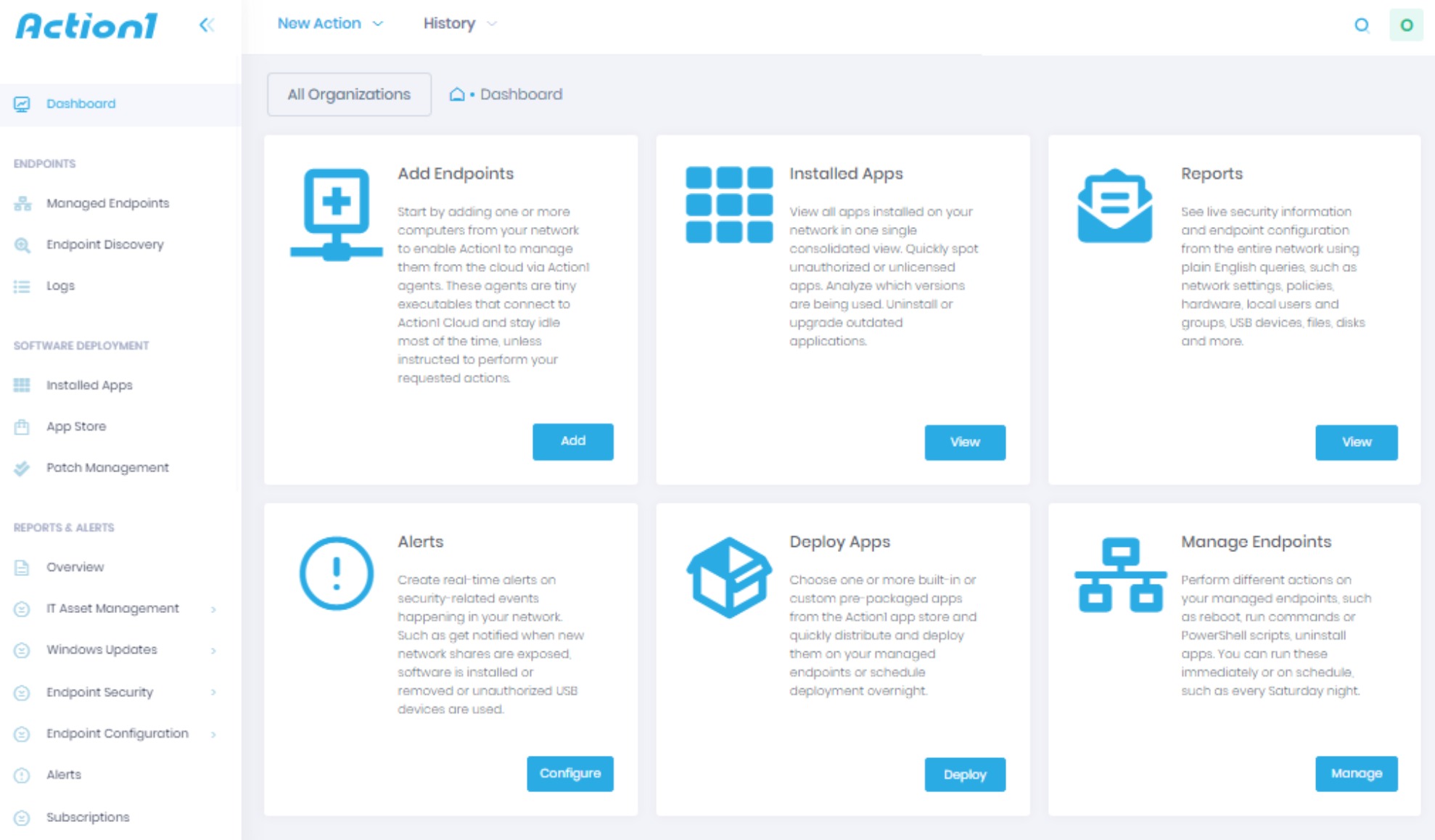Click the Deploy button
Viewport: 1435px width, 840px height.
[x=964, y=774]
